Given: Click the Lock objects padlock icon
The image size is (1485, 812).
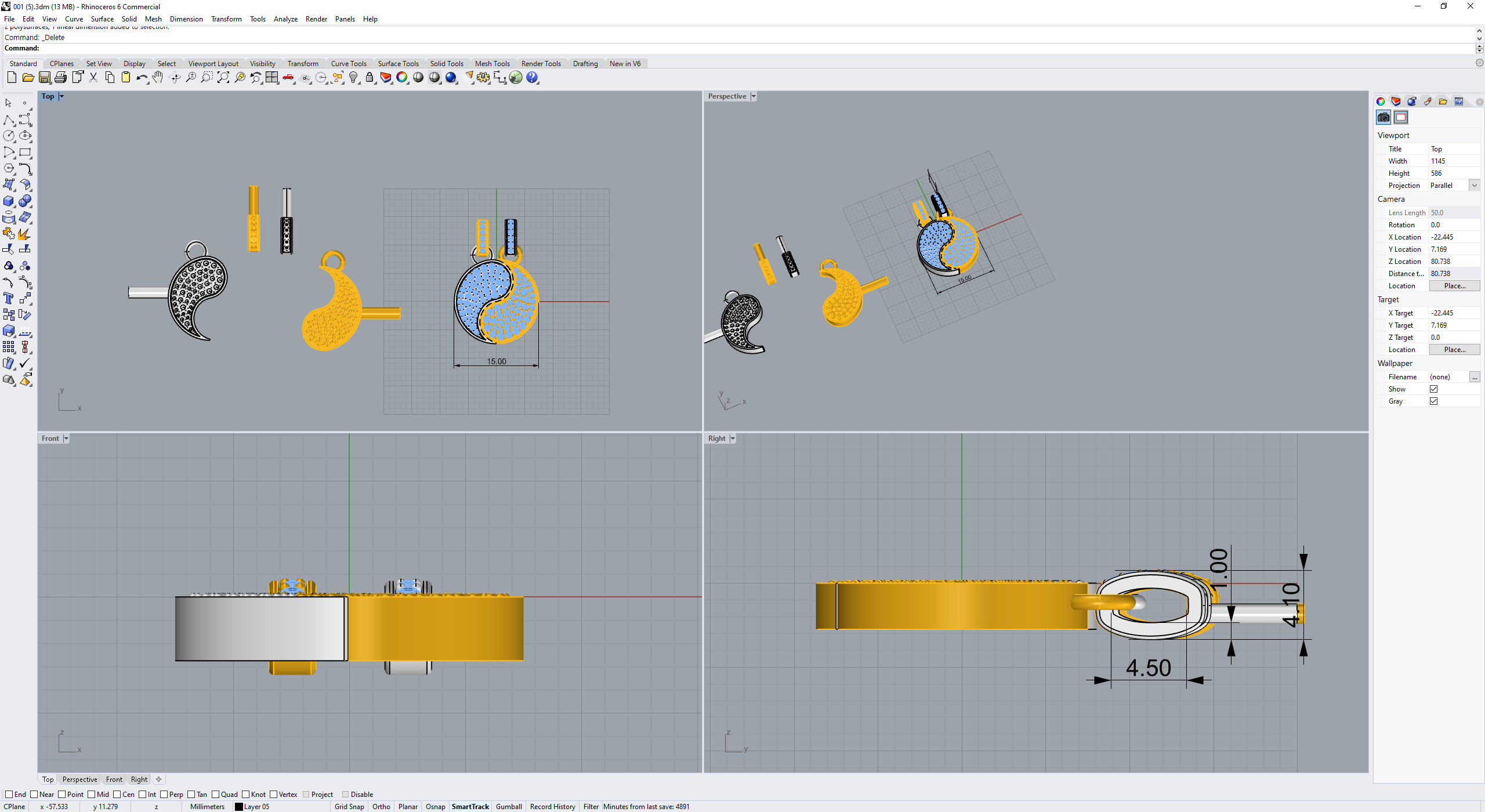Looking at the screenshot, I should 370,78.
